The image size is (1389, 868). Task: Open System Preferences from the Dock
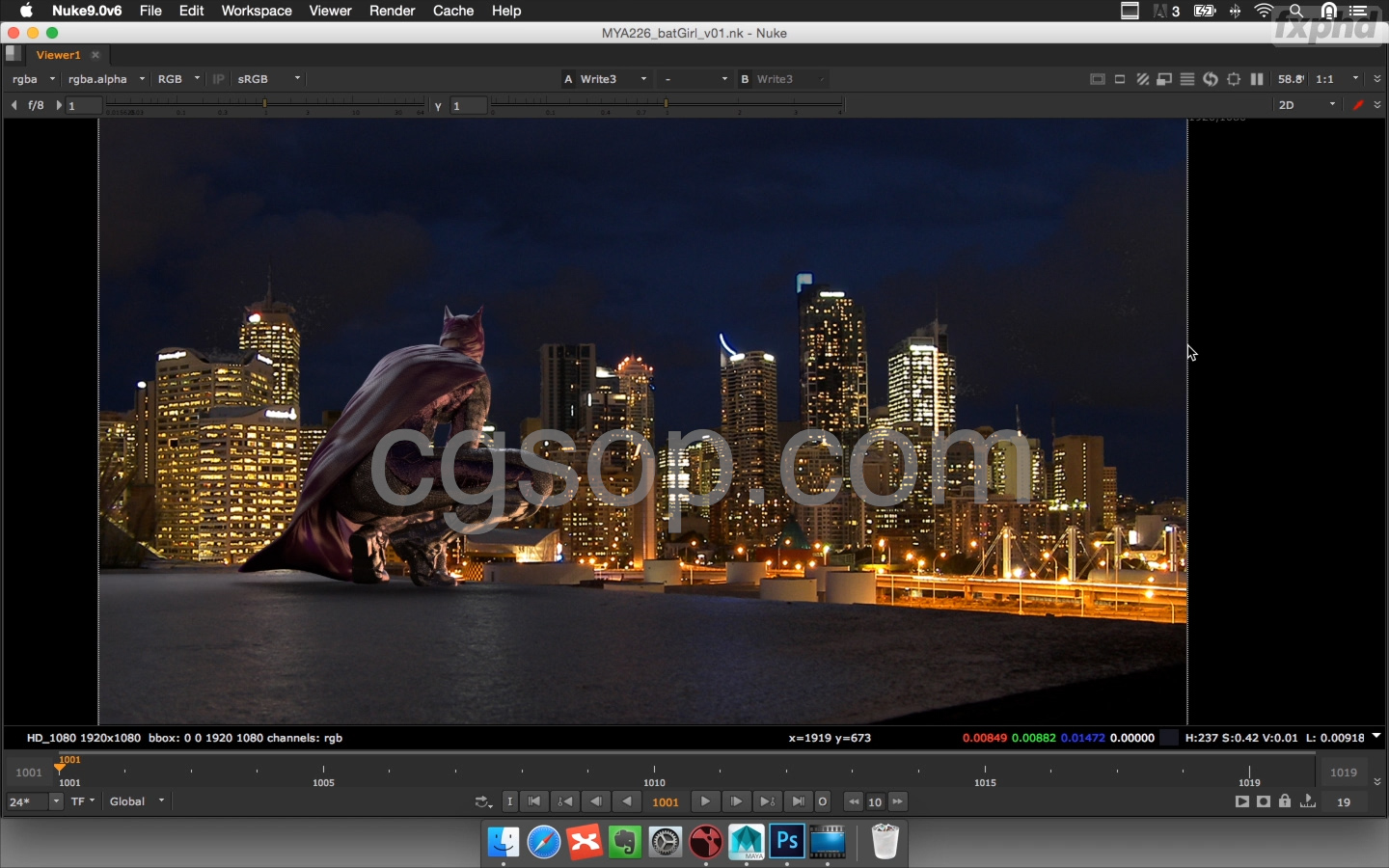tap(666, 842)
